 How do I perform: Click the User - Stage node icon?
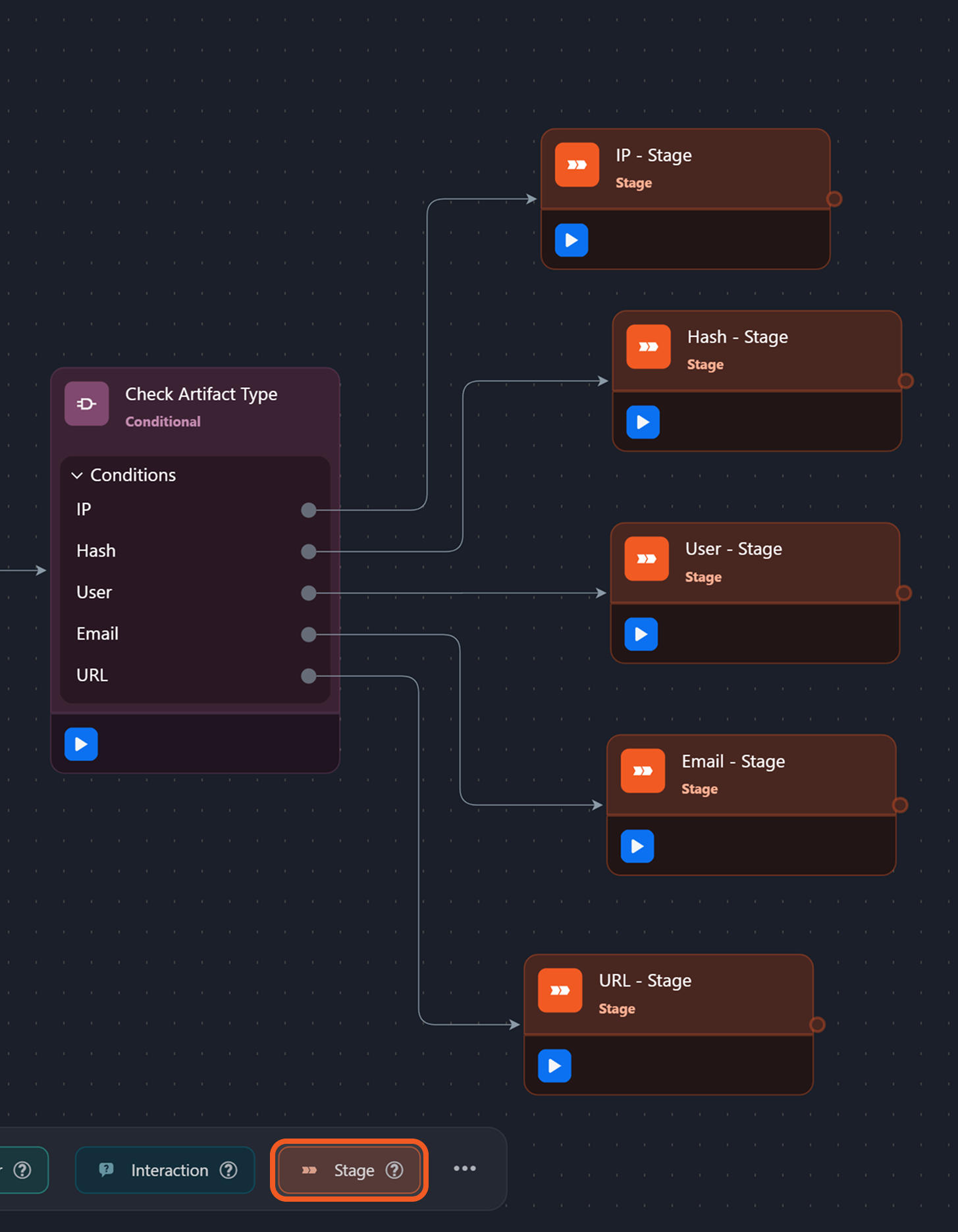click(646, 559)
